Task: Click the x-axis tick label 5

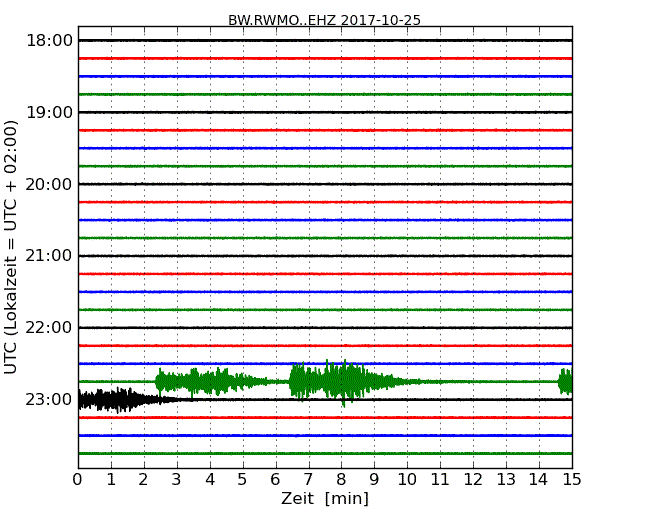Action: (x=243, y=479)
